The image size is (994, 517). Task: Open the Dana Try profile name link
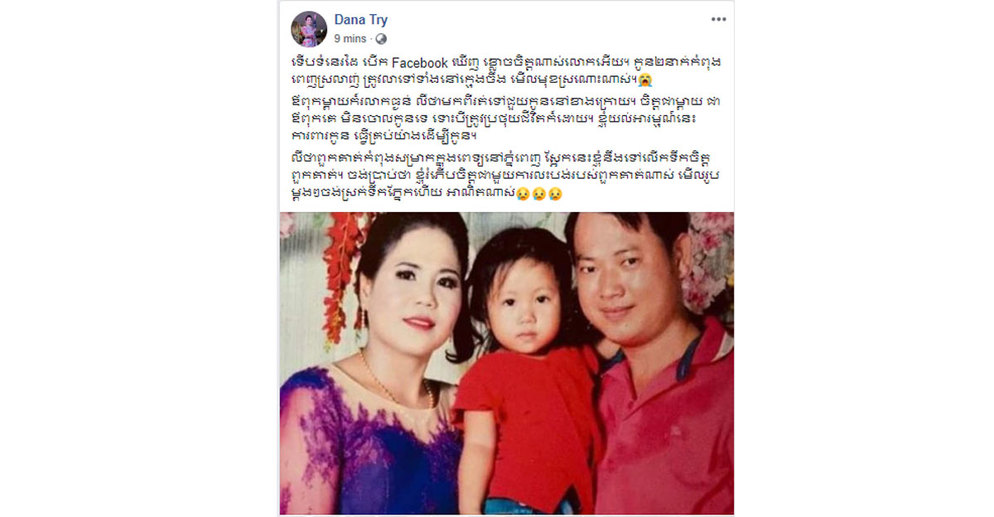click(x=361, y=20)
